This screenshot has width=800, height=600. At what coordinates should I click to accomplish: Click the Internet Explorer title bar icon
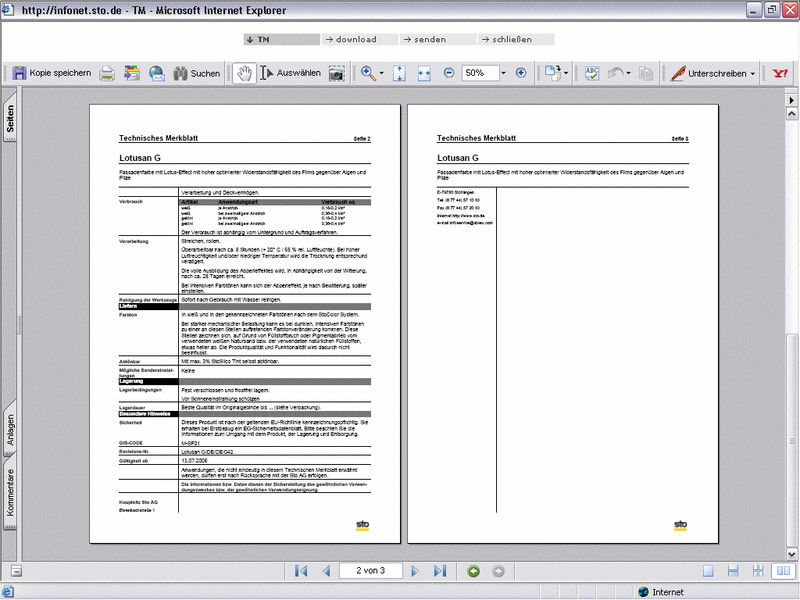(x=8, y=10)
